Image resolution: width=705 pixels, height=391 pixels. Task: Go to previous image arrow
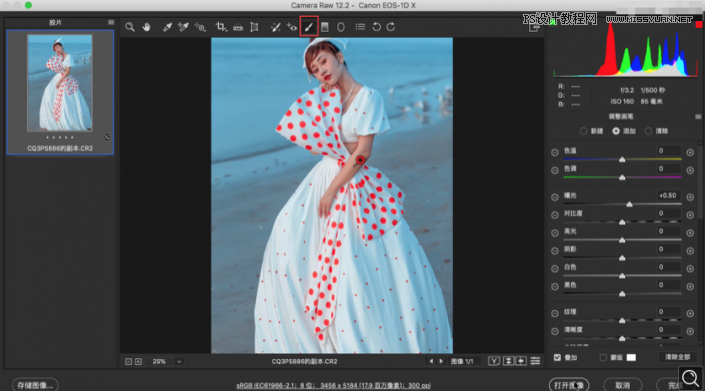click(x=431, y=361)
